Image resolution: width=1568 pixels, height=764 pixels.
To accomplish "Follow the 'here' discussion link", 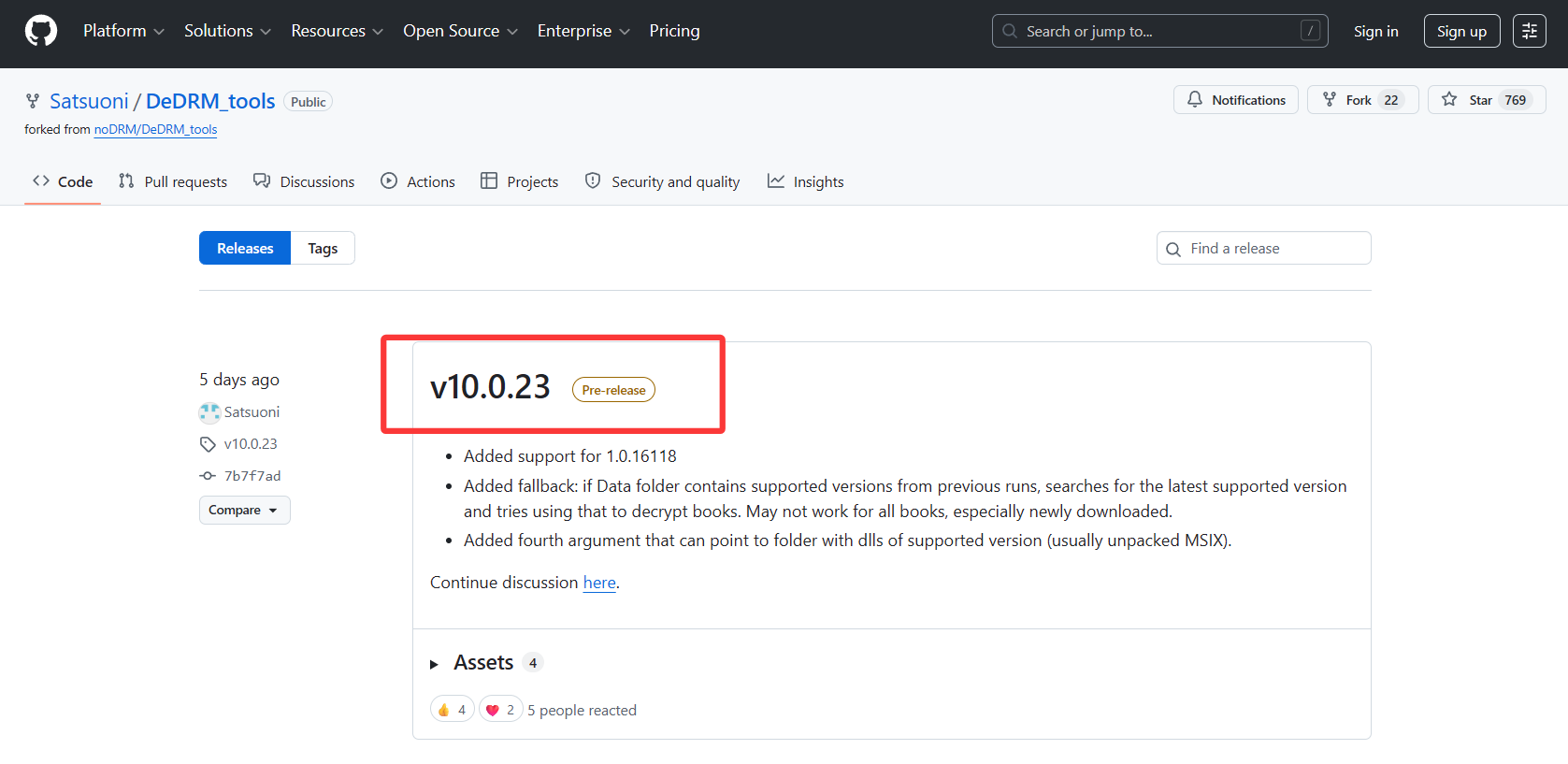I will click(x=599, y=583).
